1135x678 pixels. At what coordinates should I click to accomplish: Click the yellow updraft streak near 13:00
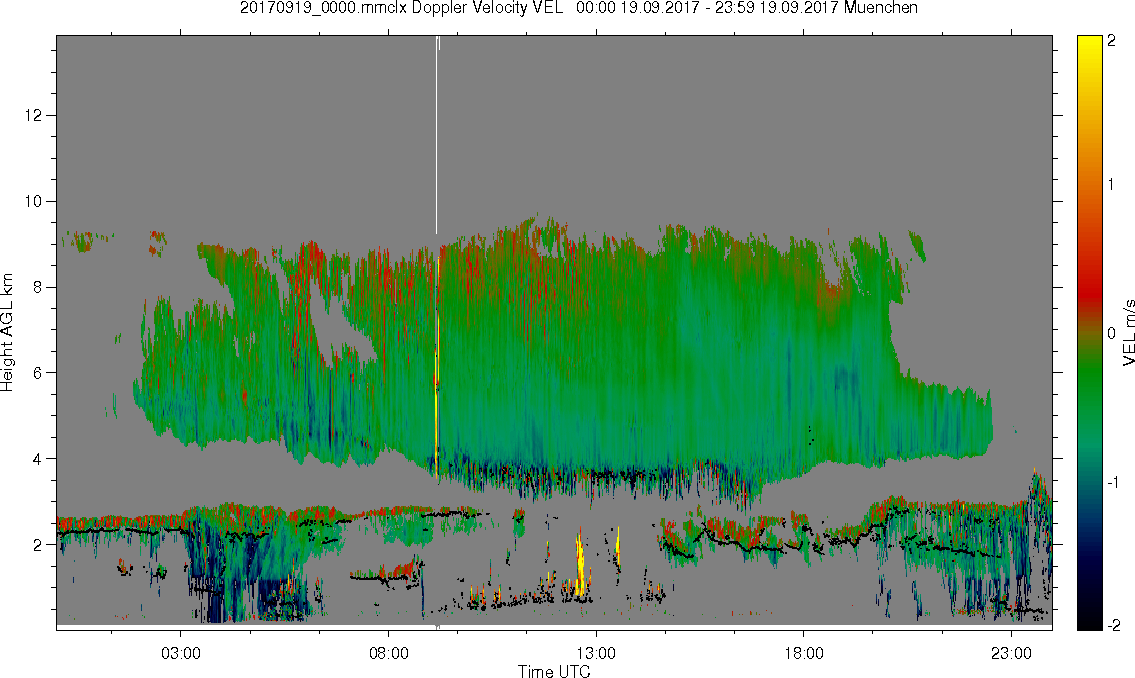tap(580, 564)
